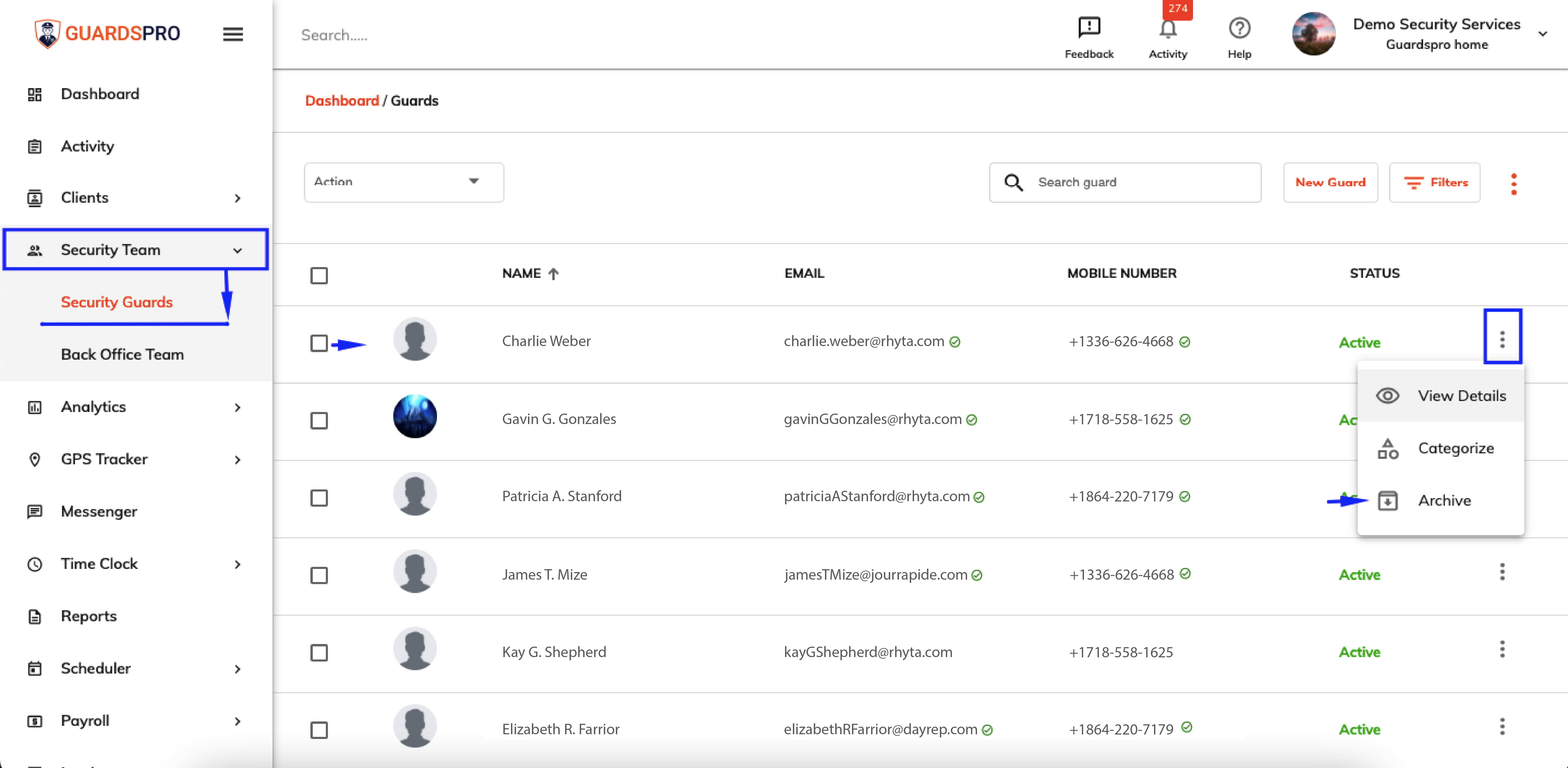This screenshot has width=1568, height=768.
Task: Click the name Charlie Weber
Action: (x=546, y=341)
